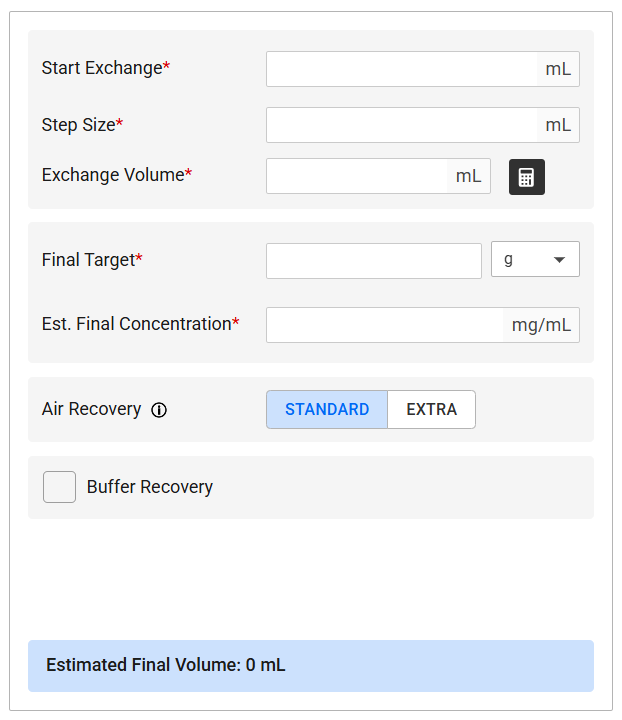Open the Exchange Volume calculator
The width and height of the screenshot is (622, 720).
(526, 177)
